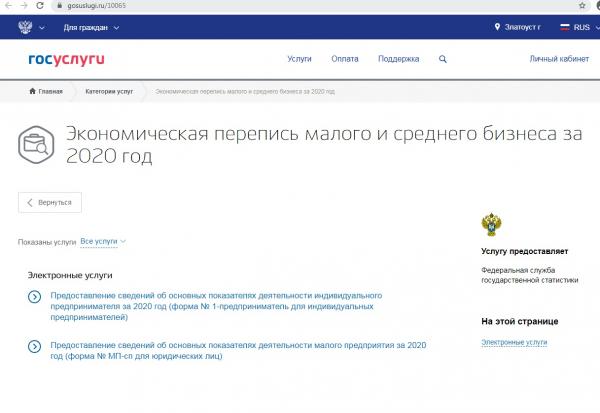Viewport: 600px width, 413px height.
Task: Click arrow icon beside the 1-предприниматель form service
Action: [34, 297]
